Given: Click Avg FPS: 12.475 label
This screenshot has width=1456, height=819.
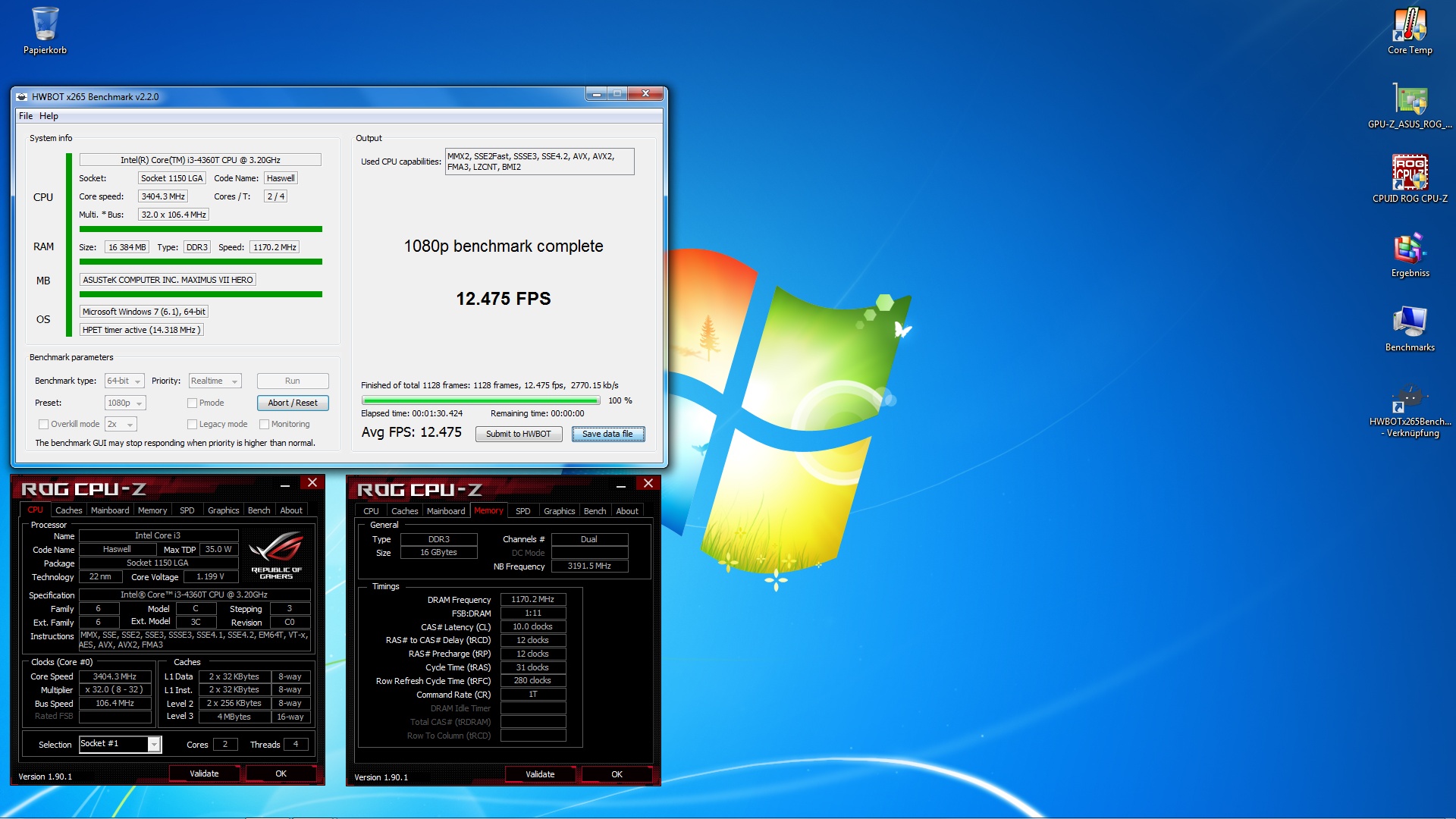Looking at the screenshot, I should (412, 432).
